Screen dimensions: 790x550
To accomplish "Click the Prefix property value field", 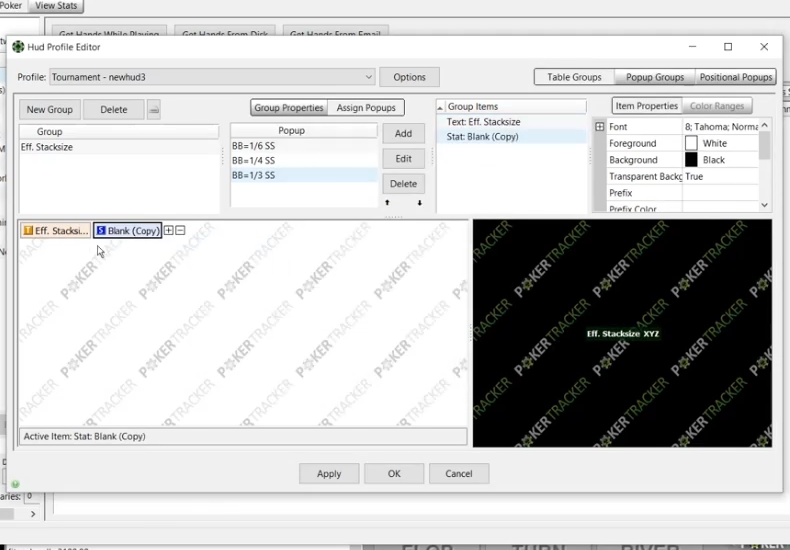I will (x=720, y=193).
